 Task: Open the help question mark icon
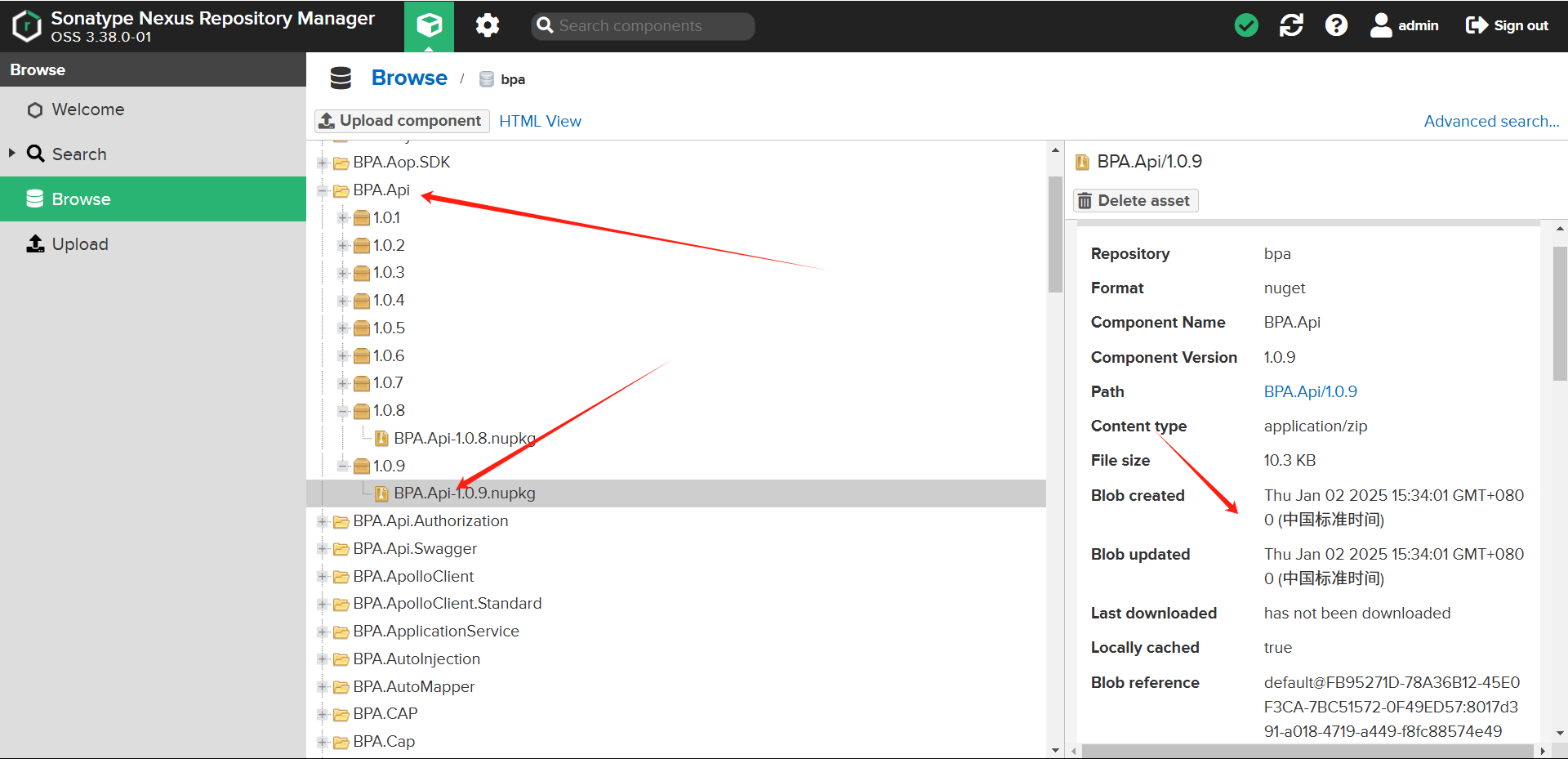pyautogui.click(x=1336, y=25)
